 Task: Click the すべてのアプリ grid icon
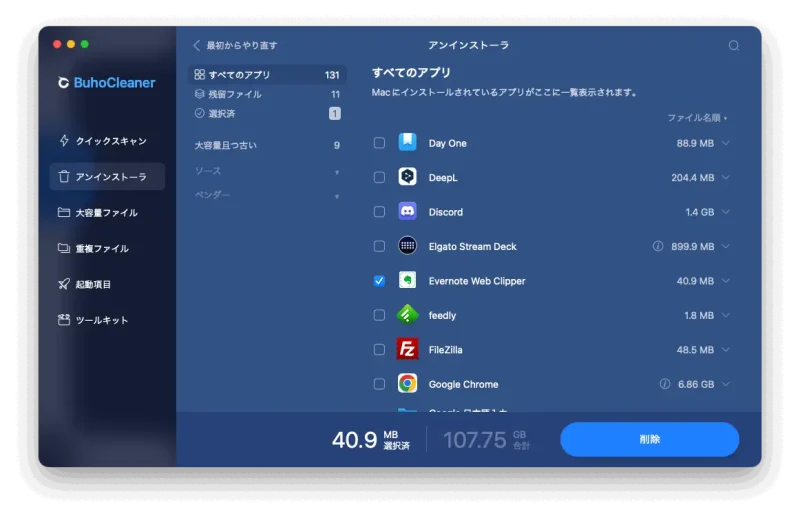199,75
